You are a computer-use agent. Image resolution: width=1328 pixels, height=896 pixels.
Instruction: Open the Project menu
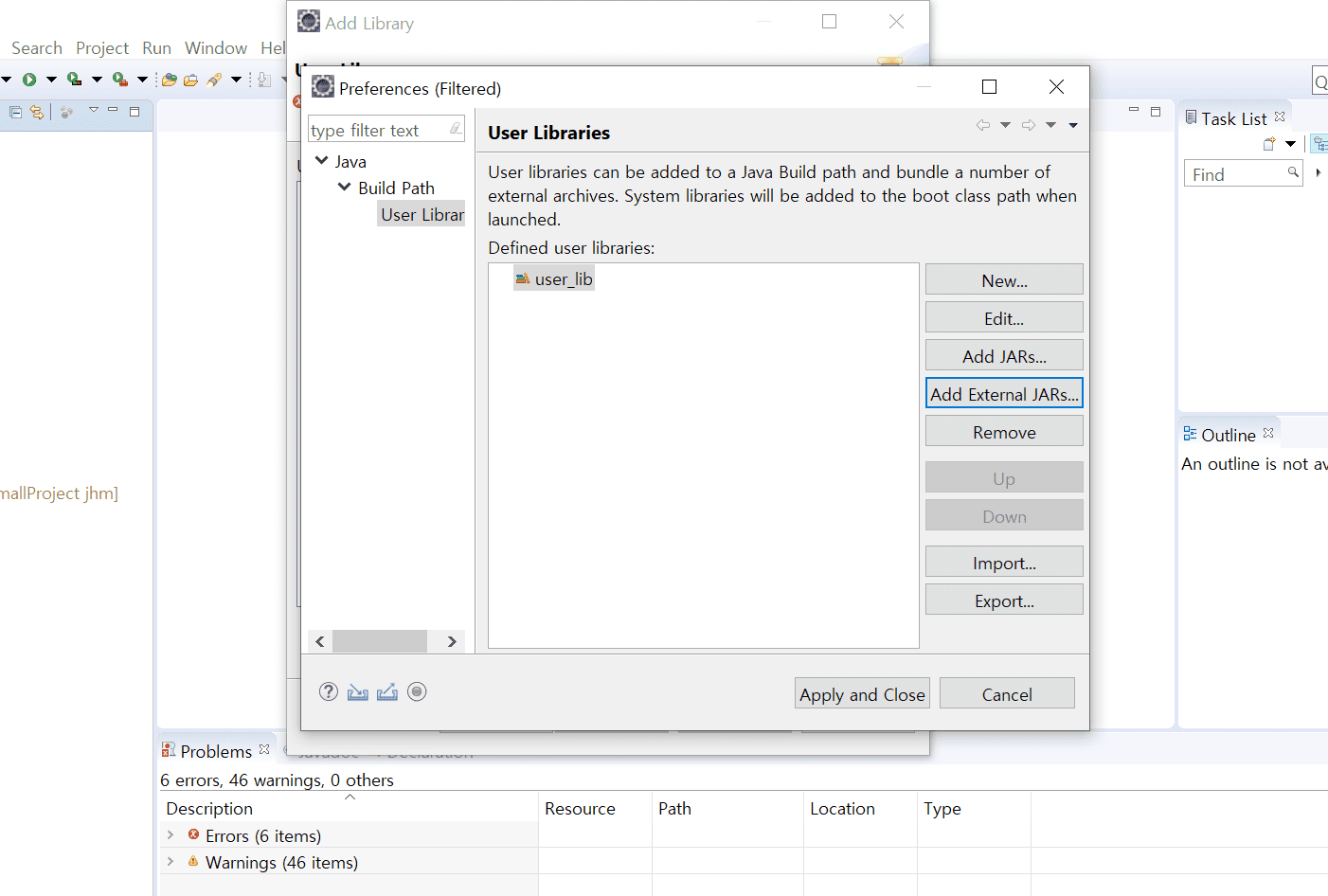[102, 48]
